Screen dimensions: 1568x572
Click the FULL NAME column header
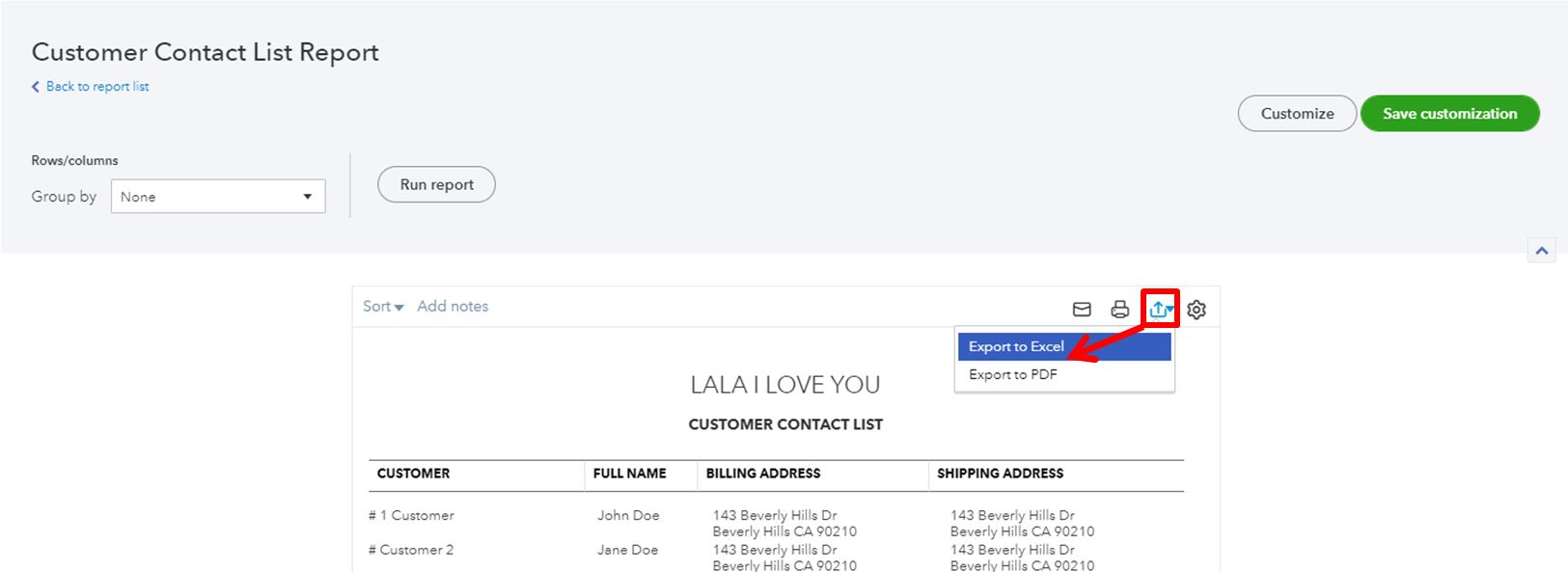629,474
